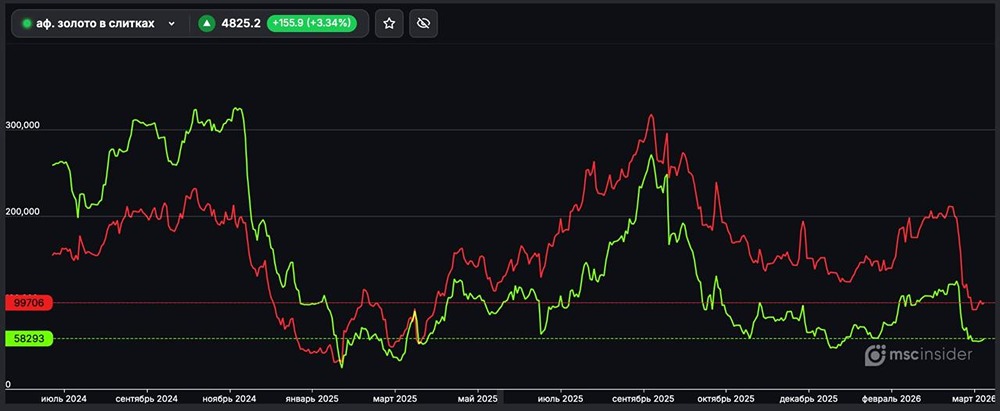Click the 300,000 value axis label
Screen dimensions: 1000x411
coord(23,126)
